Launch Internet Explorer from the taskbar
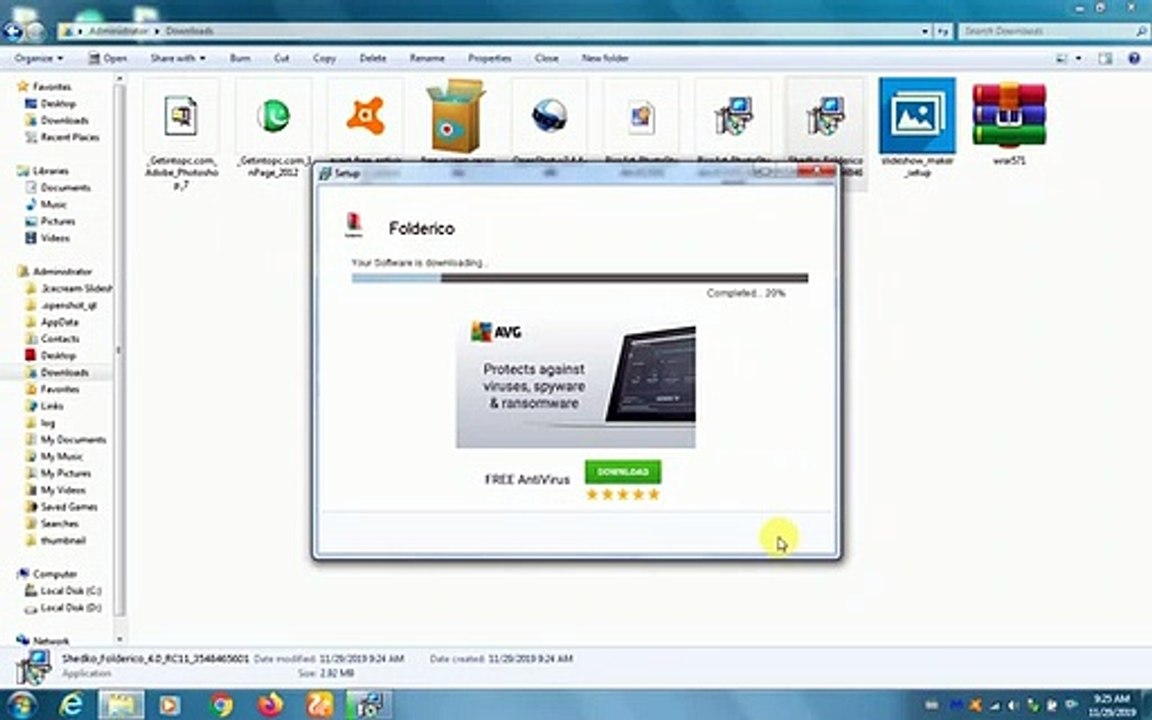 (71, 705)
